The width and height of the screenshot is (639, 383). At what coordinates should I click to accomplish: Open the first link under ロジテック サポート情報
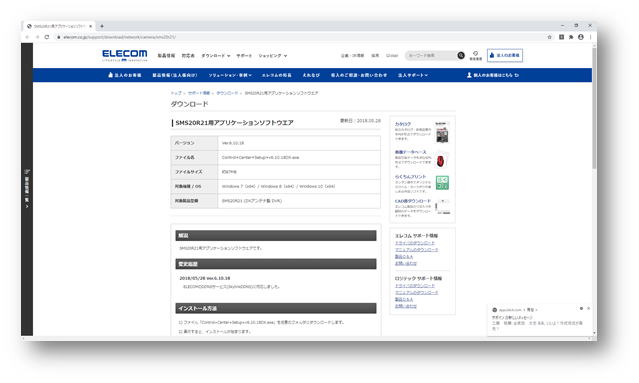[x=414, y=286]
